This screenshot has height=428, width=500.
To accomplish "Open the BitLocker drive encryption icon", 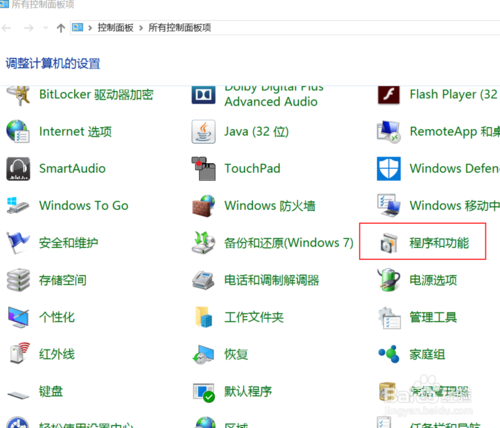I will pos(18,96).
